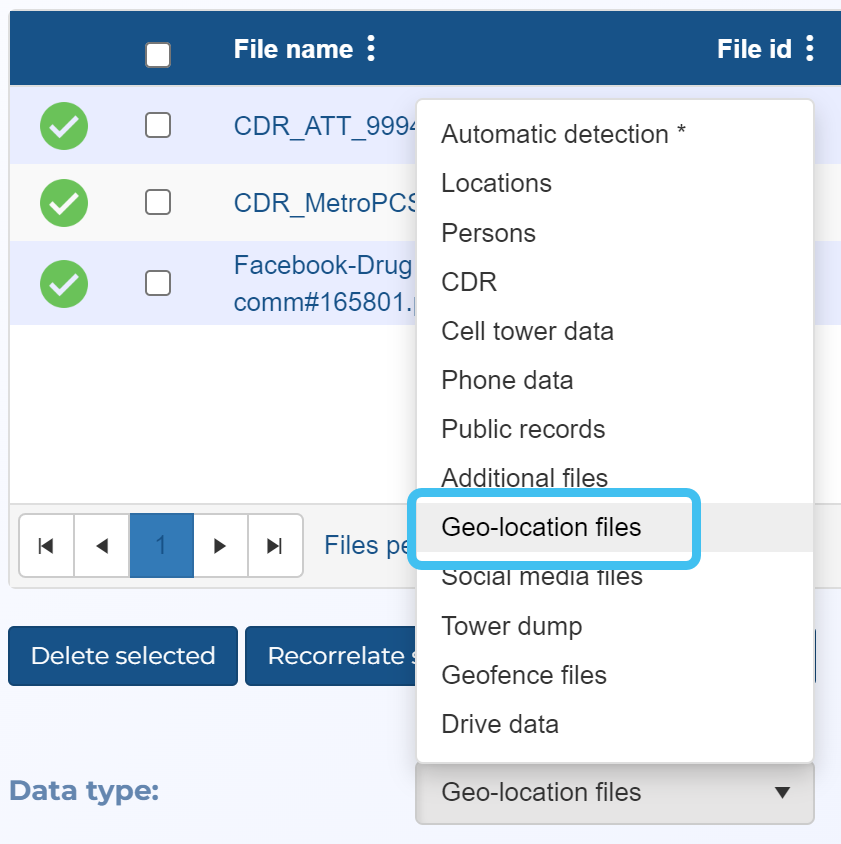The image size is (841, 844).
Task: Select page 1 in the pager
Action: (x=161, y=546)
